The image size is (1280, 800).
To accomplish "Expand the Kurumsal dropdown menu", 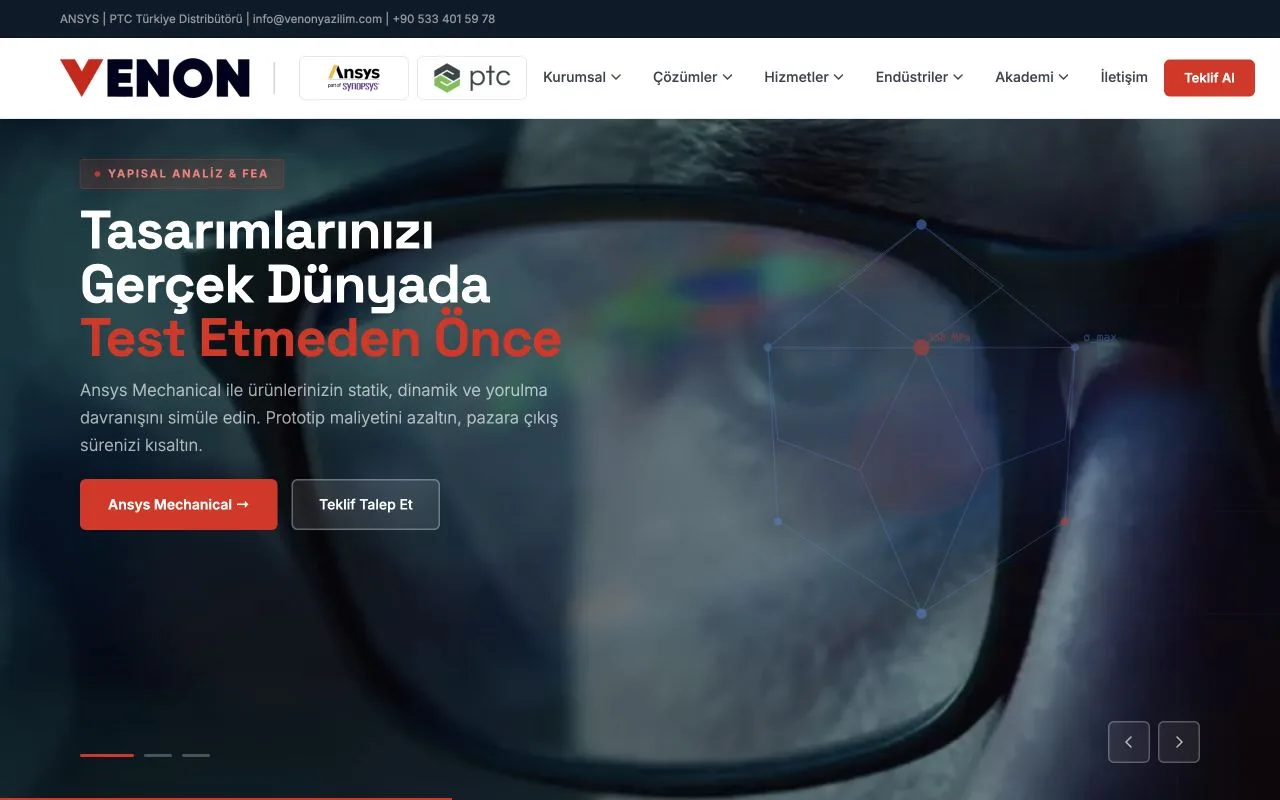I will pyautogui.click(x=582, y=77).
